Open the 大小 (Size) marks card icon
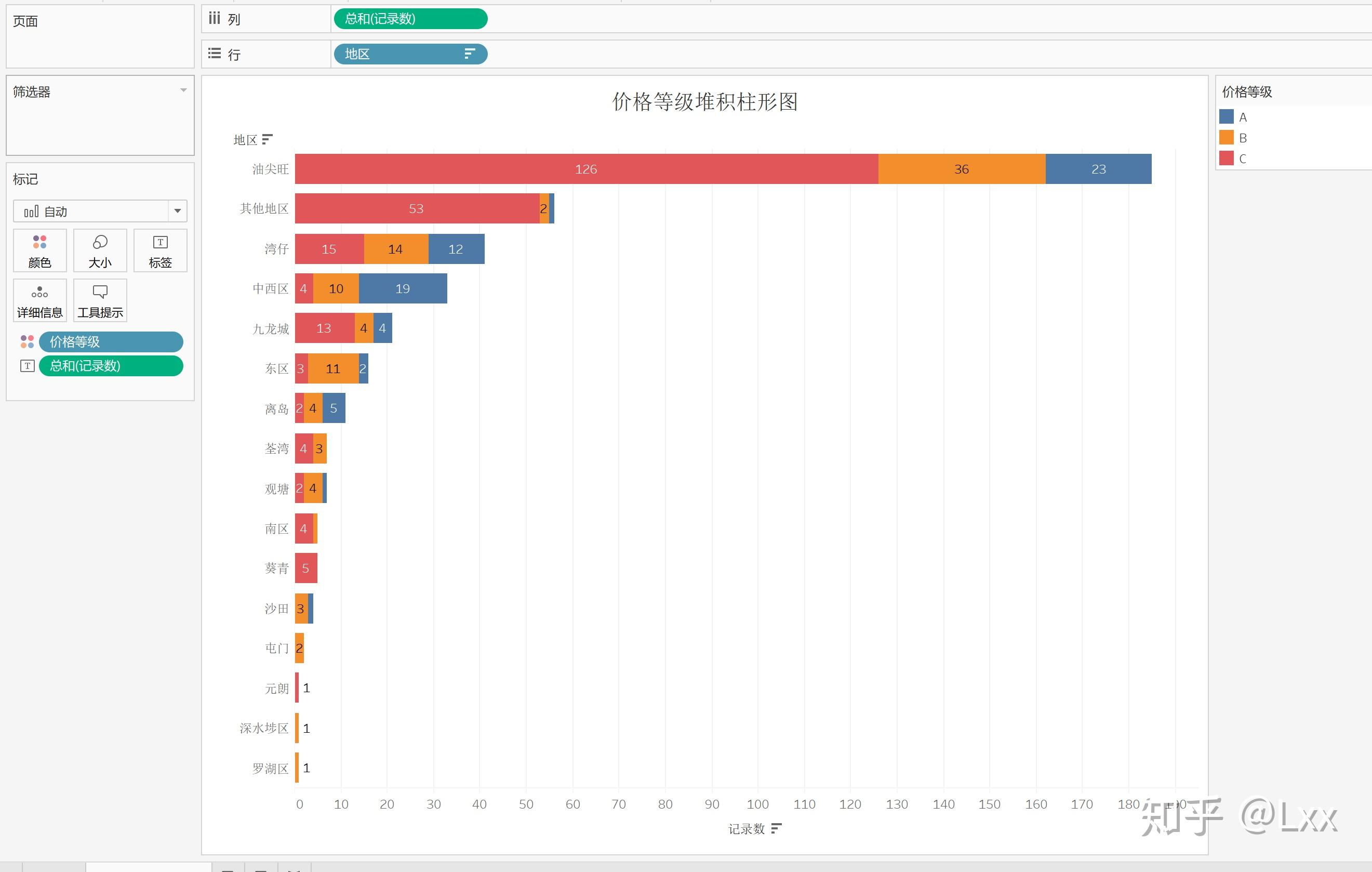This screenshot has height=872, width=1372. coord(100,249)
